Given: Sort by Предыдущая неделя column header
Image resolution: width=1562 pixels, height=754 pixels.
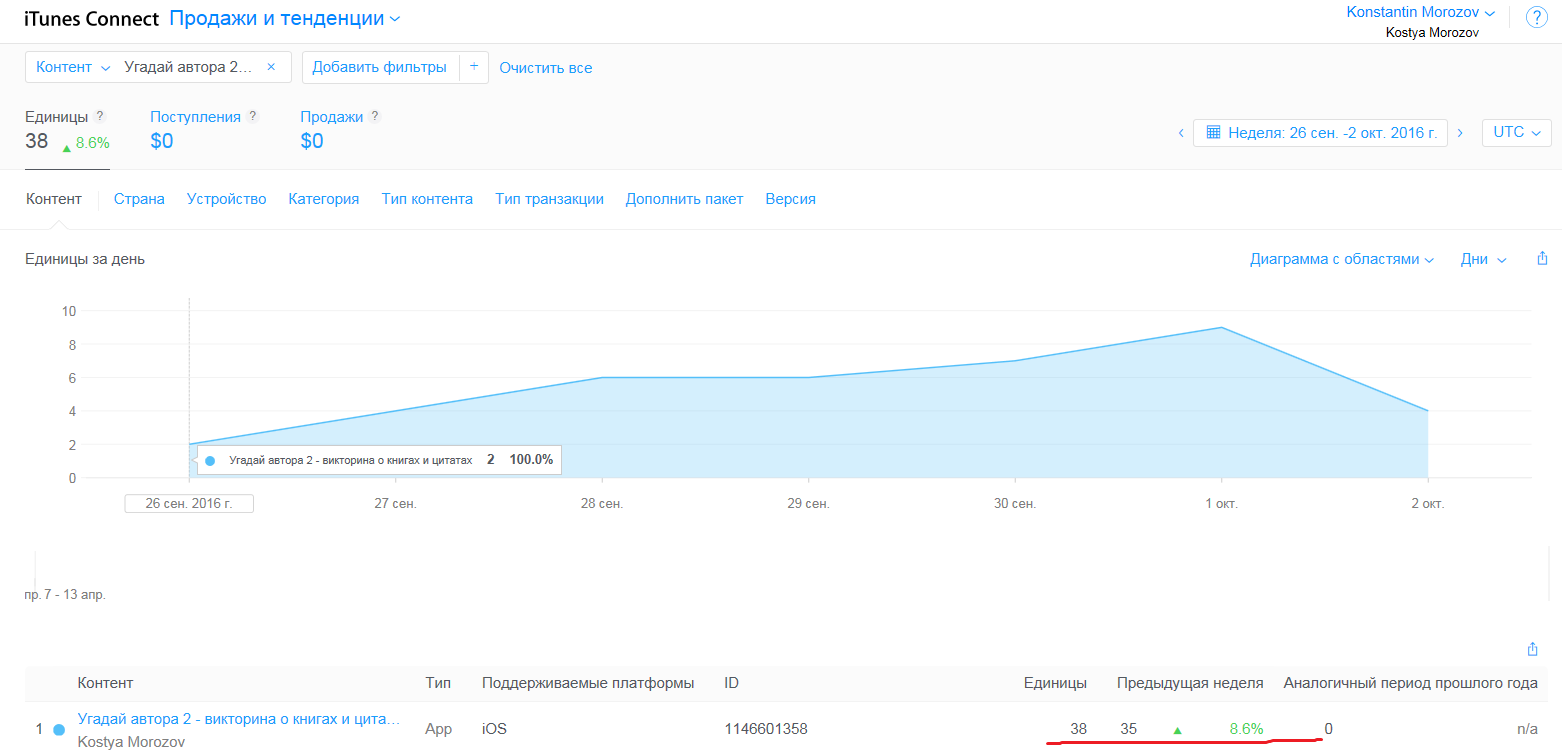Looking at the screenshot, I should point(1190,683).
